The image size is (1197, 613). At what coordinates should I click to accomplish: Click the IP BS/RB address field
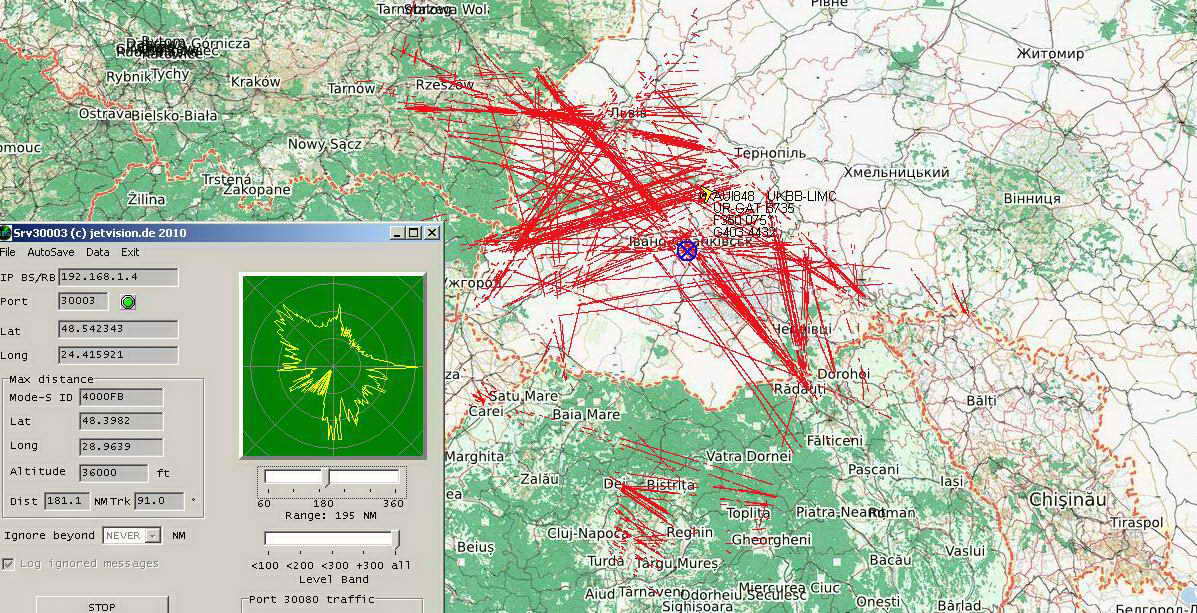(118, 277)
